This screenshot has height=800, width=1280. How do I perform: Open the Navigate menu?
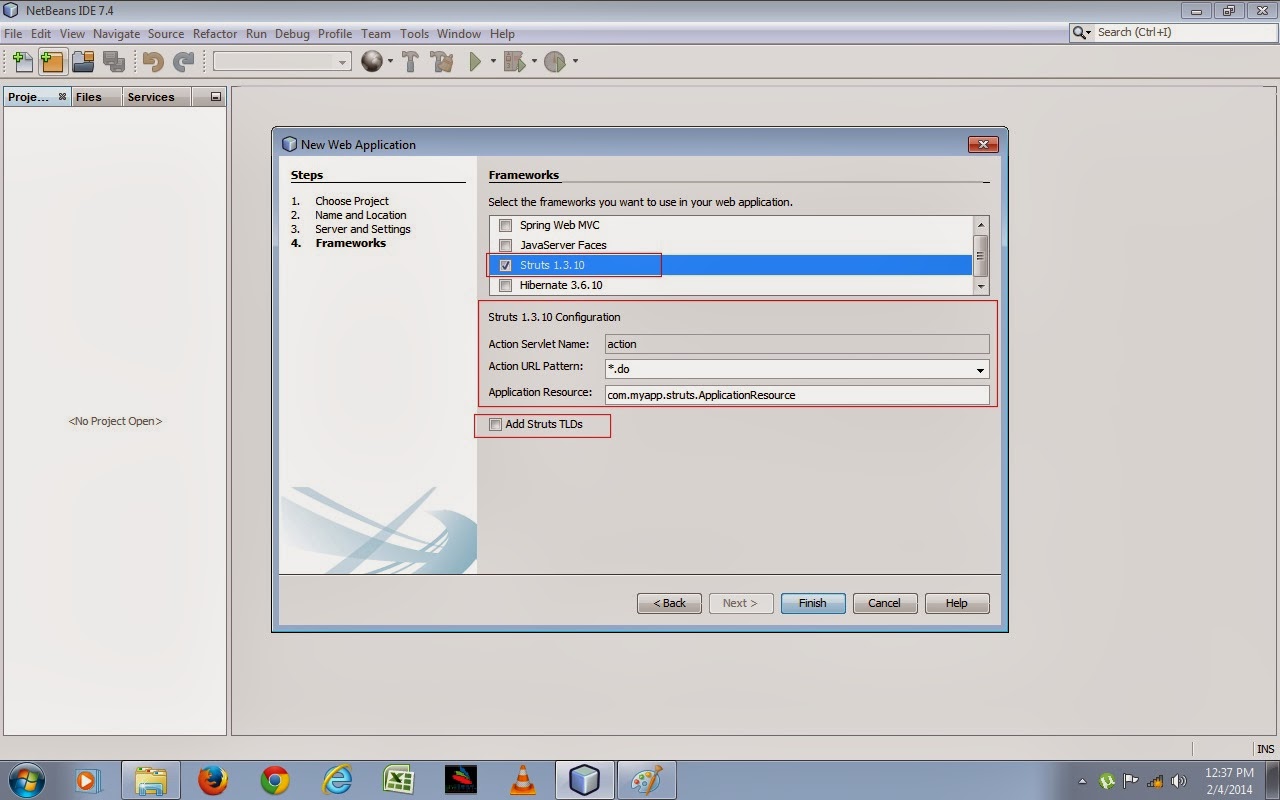(x=117, y=33)
